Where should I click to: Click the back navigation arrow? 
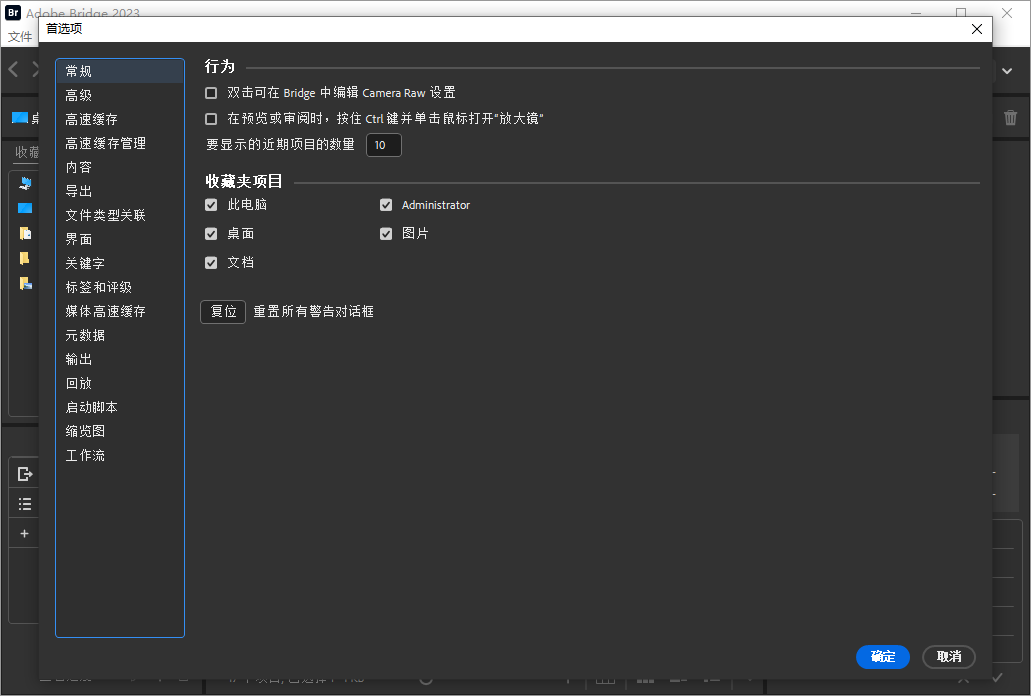[x=12, y=68]
